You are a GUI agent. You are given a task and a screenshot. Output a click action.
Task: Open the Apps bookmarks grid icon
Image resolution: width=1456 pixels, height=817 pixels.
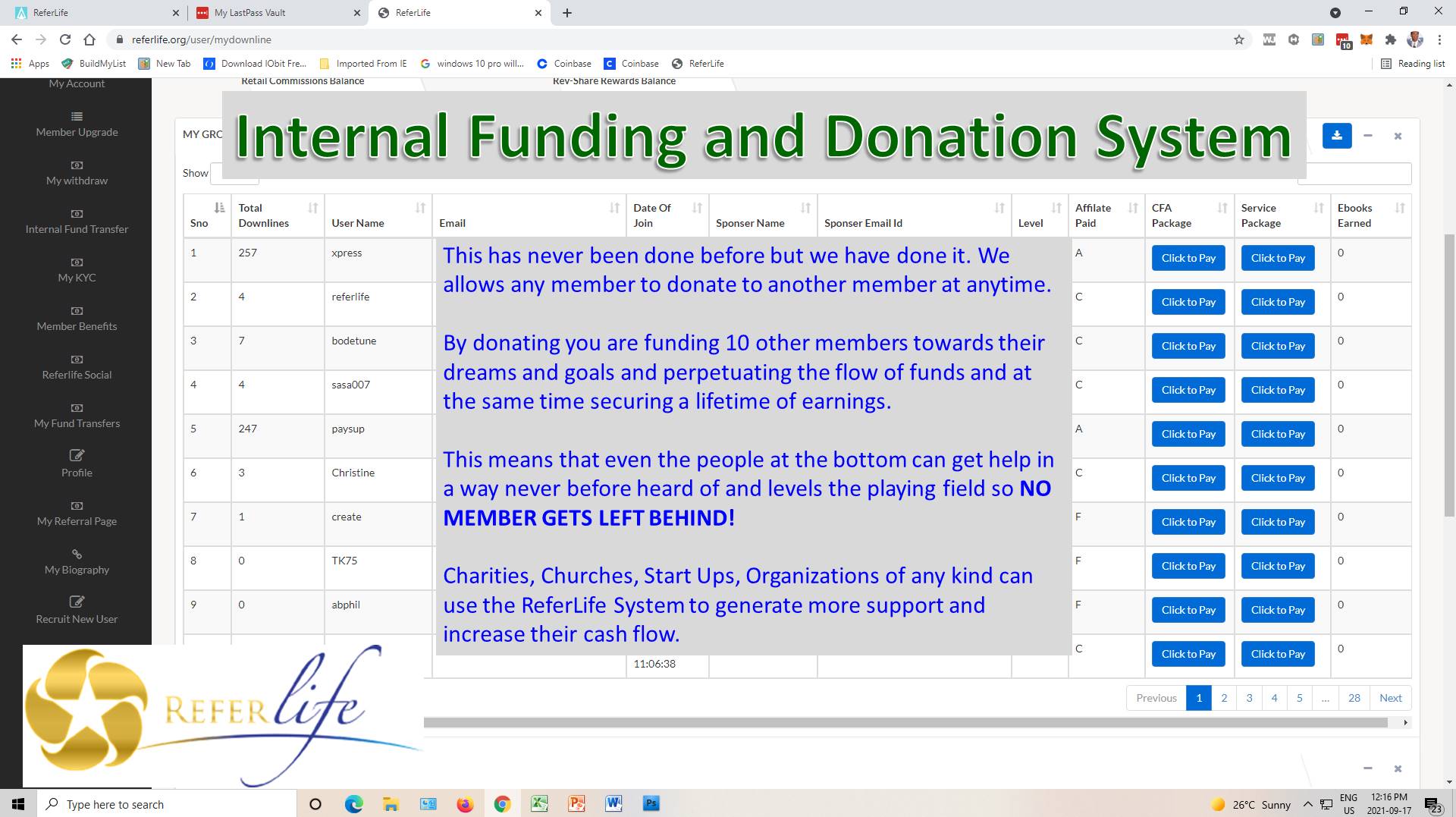click(16, 64)
